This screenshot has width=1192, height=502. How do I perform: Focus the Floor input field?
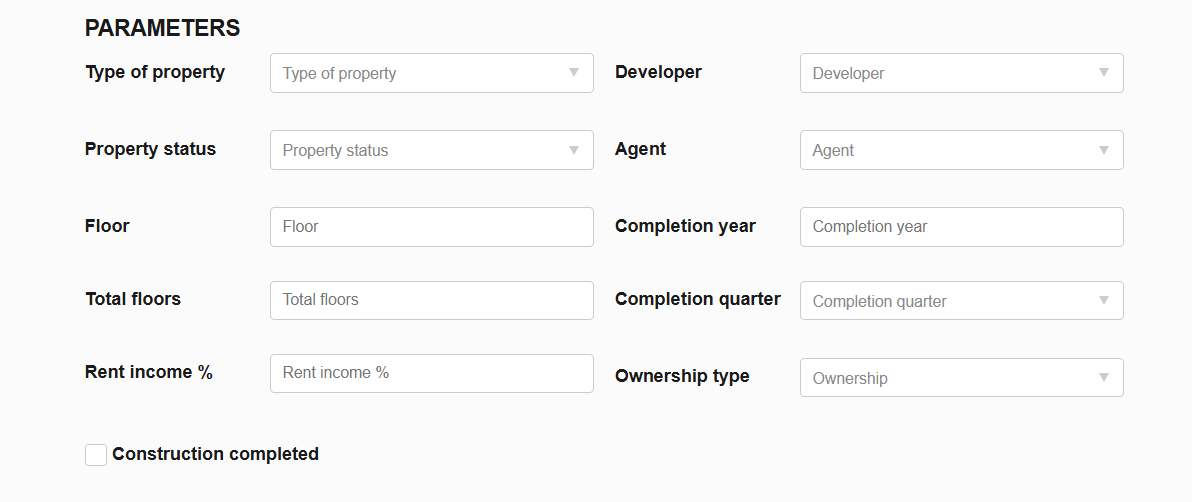431,227
